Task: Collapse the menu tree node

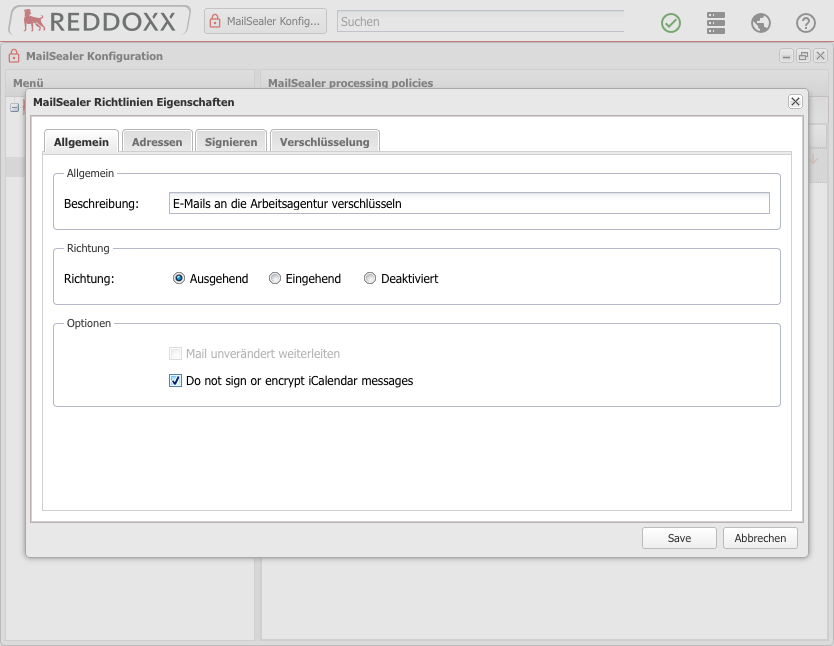Action: 14,107
